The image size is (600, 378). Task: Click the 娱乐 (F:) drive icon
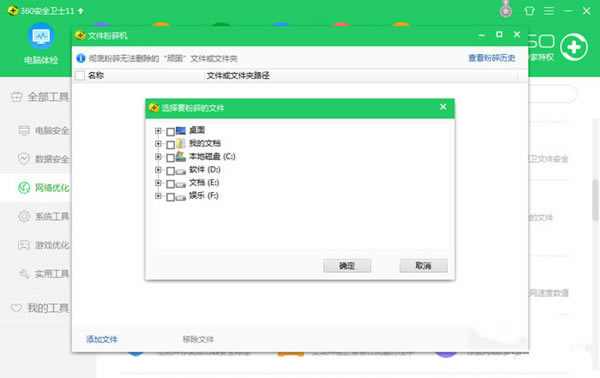[181, 197]
